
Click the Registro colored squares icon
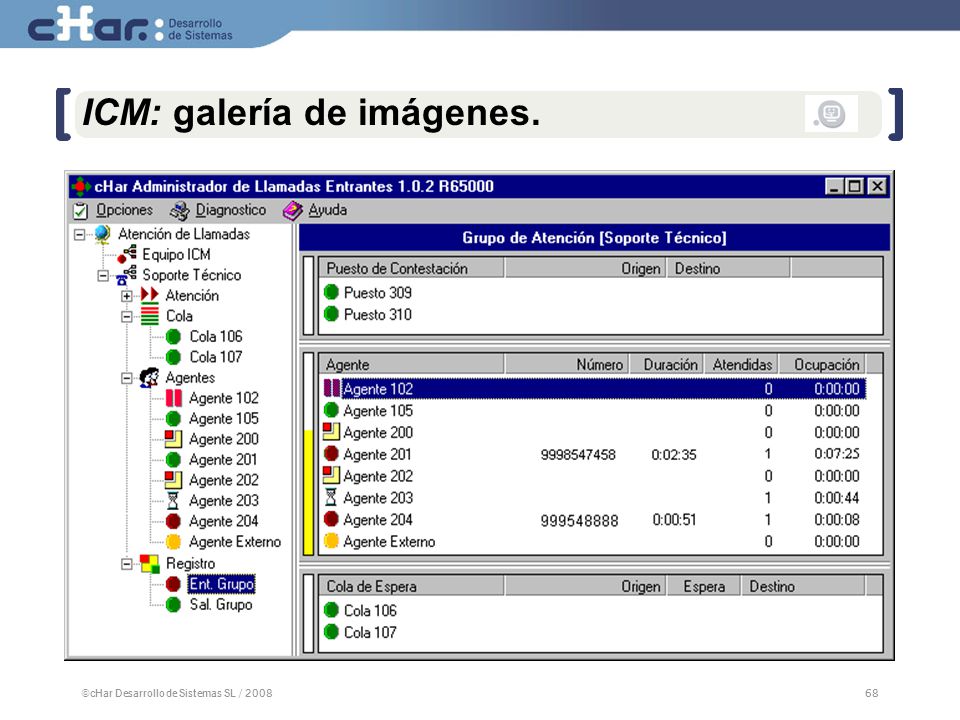149,563
